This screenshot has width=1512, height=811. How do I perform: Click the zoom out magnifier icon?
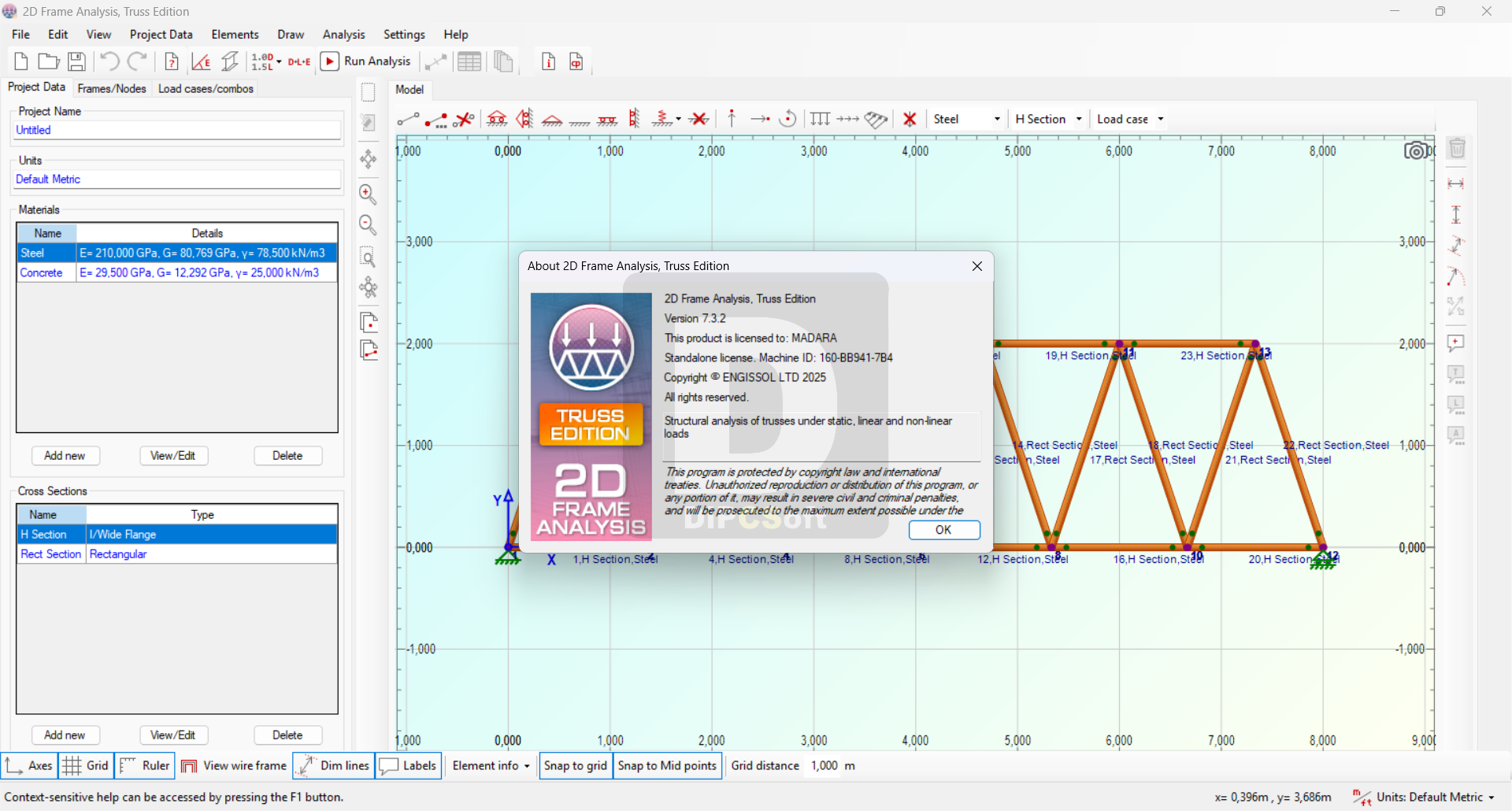368,225
